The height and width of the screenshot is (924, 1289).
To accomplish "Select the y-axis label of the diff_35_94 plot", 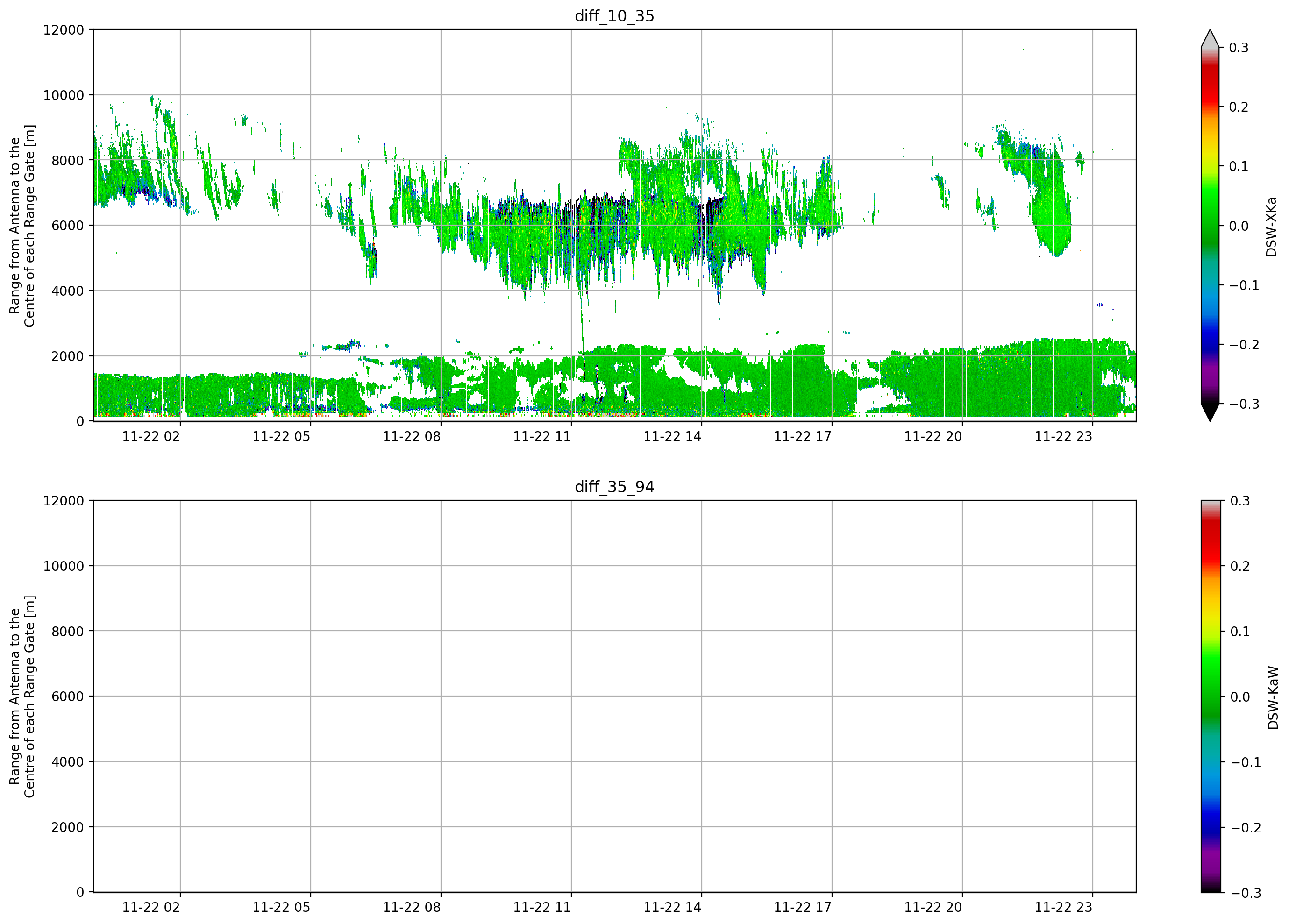I will pos(22,697).
